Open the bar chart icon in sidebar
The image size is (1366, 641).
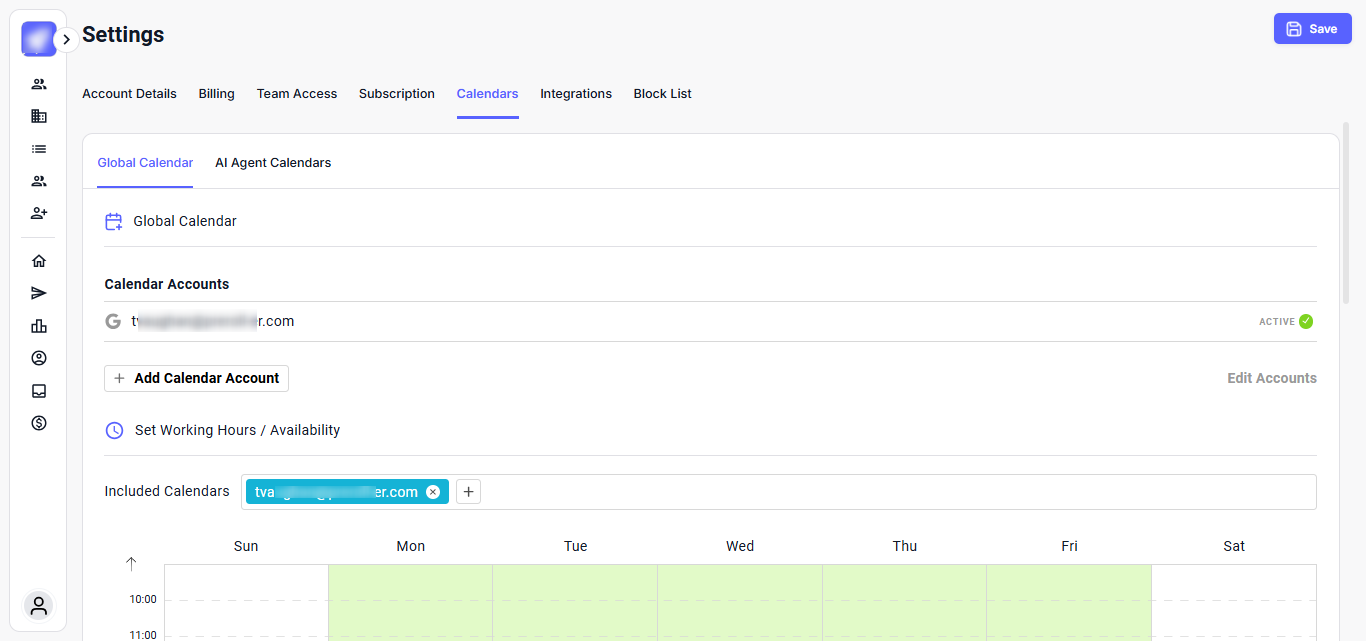click(39, 326)
